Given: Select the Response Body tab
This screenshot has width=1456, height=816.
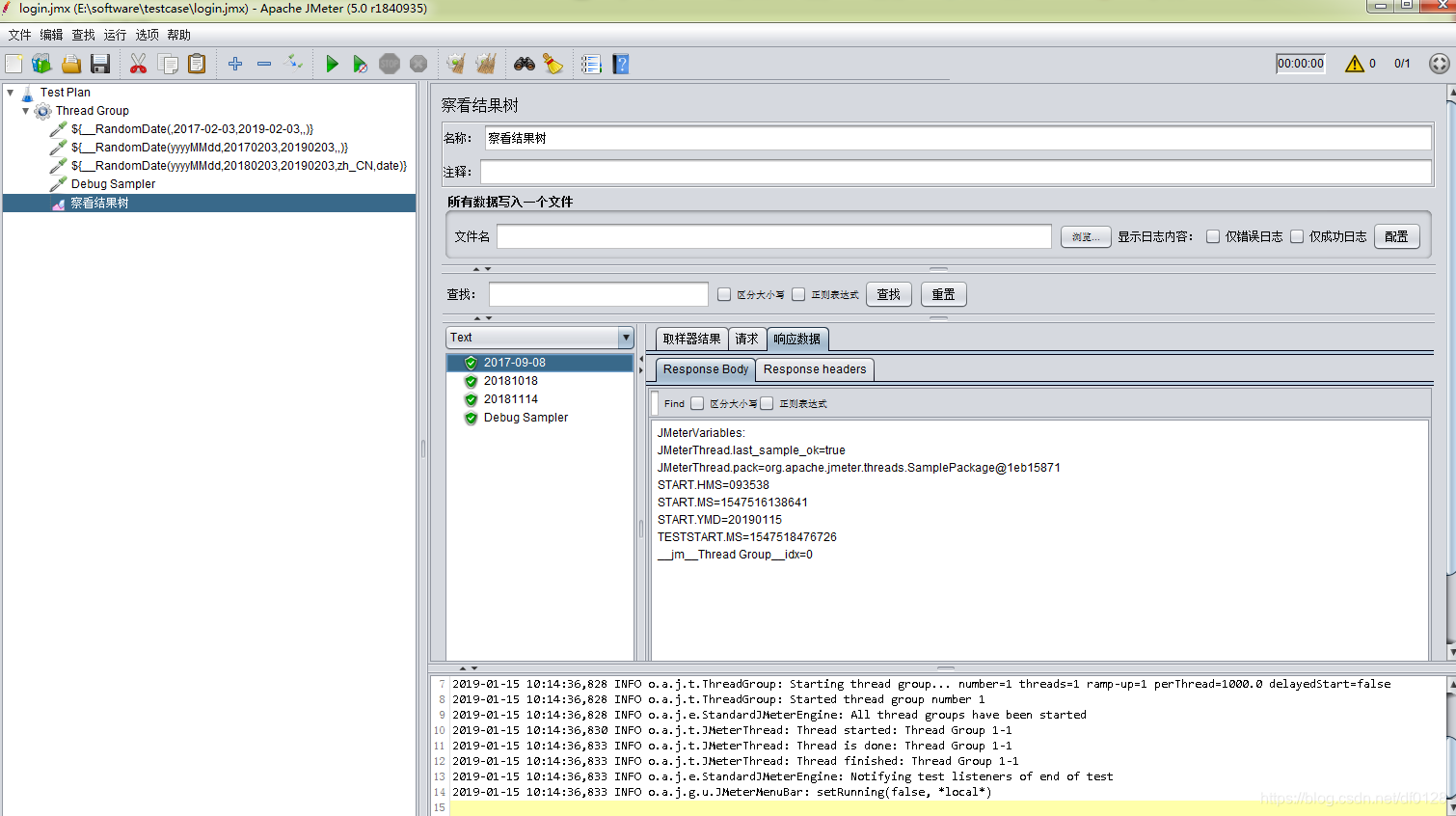Looking at the screenshot, I should [706, 369].
